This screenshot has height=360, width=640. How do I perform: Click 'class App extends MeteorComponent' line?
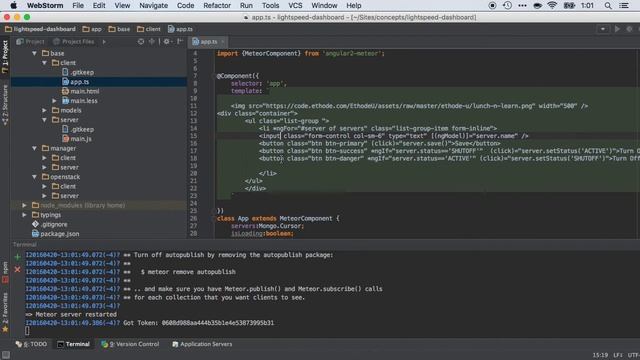tap(278, 218)
